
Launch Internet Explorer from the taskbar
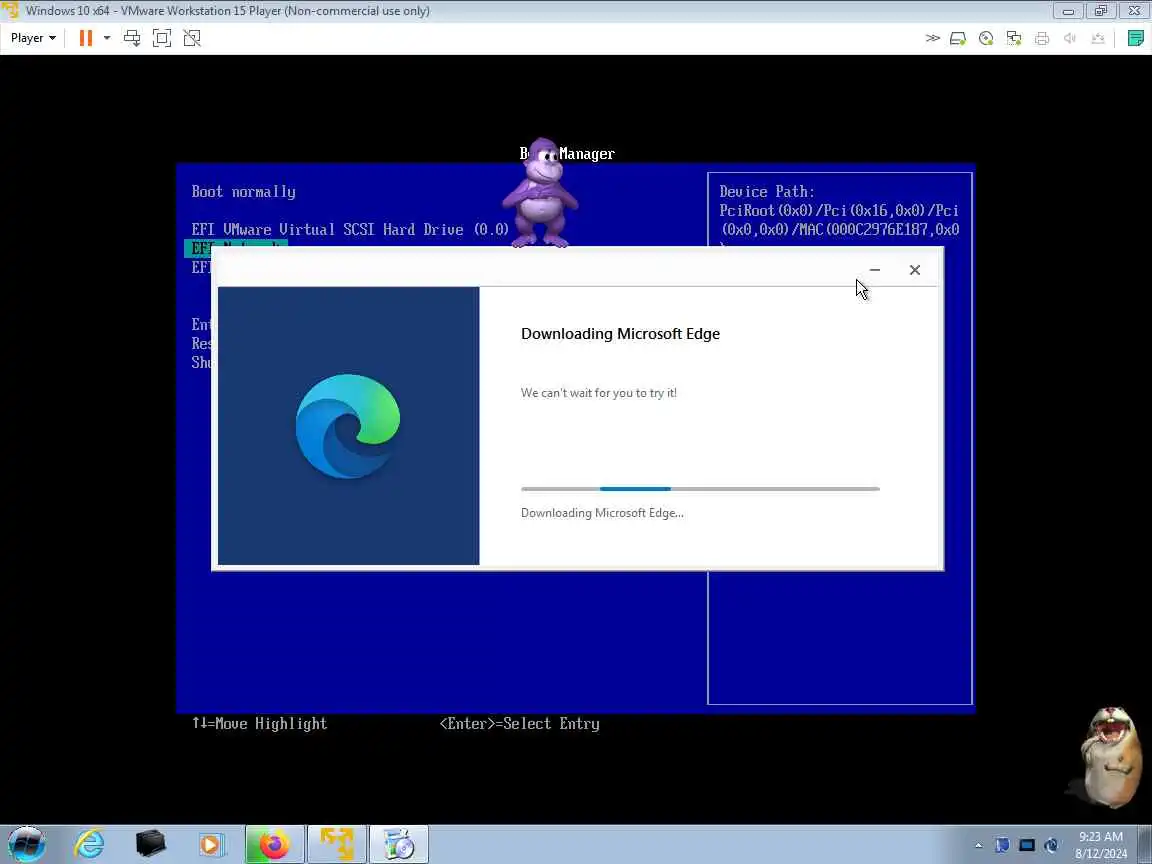(89, 844)
